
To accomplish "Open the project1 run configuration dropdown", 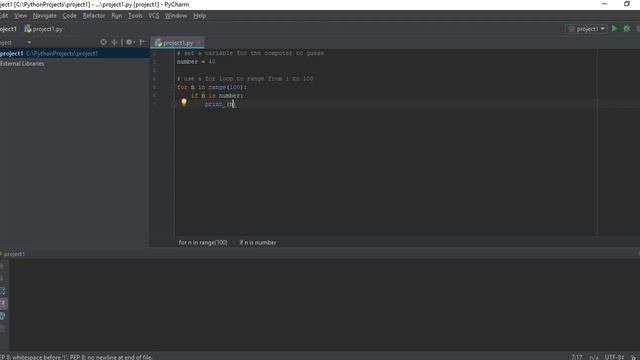I will click(x=587, y=29).
